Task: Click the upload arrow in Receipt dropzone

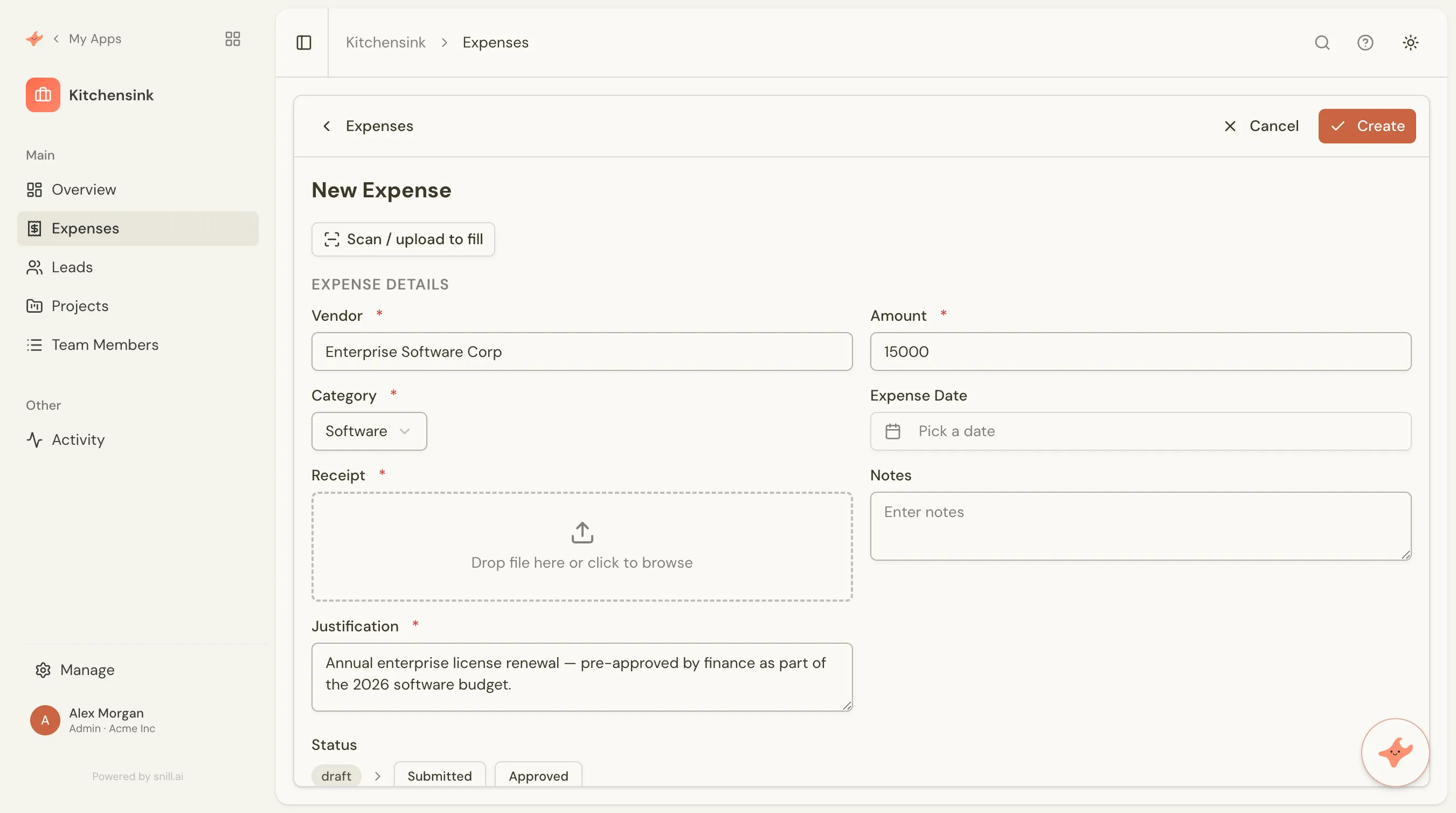Action: pos(581,533)
